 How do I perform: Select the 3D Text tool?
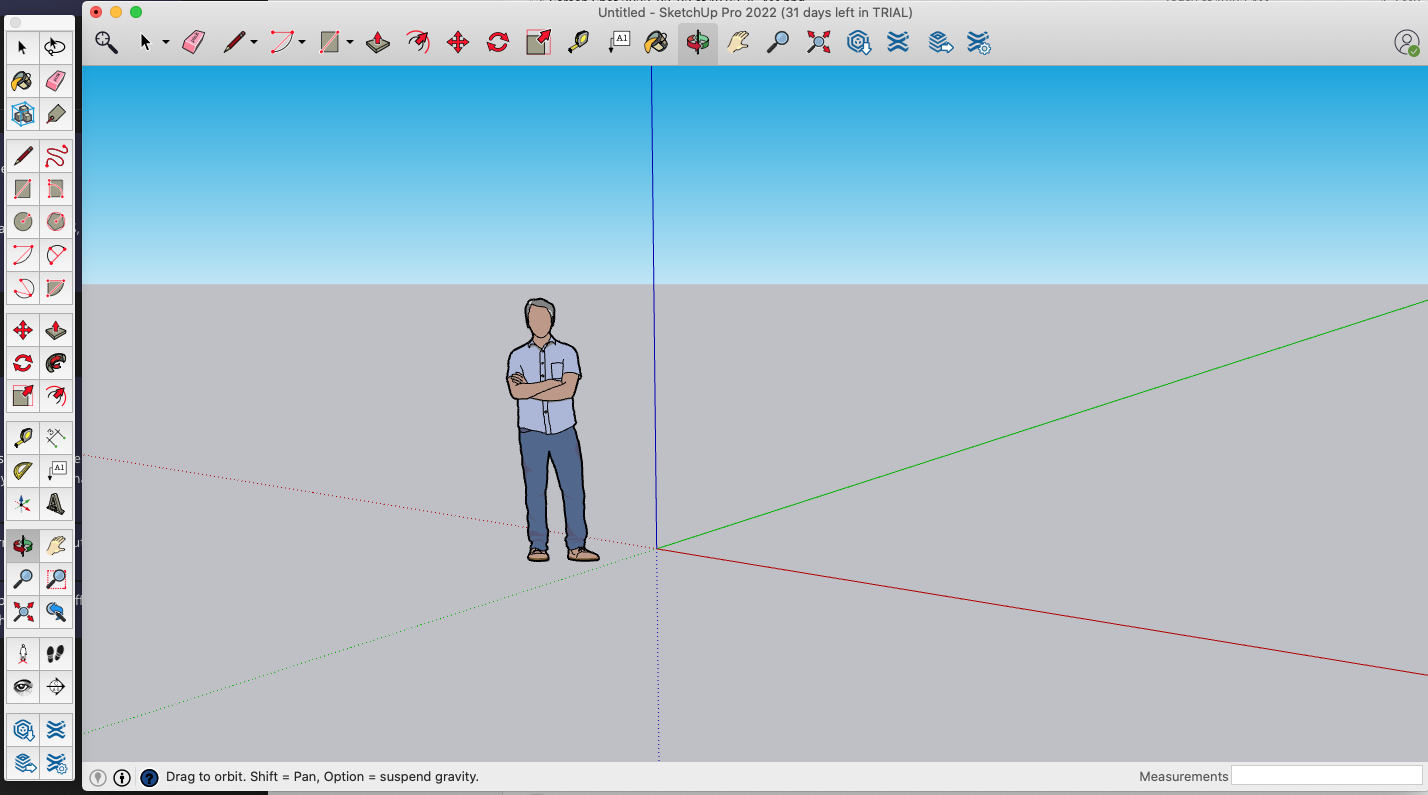point(56,504)
